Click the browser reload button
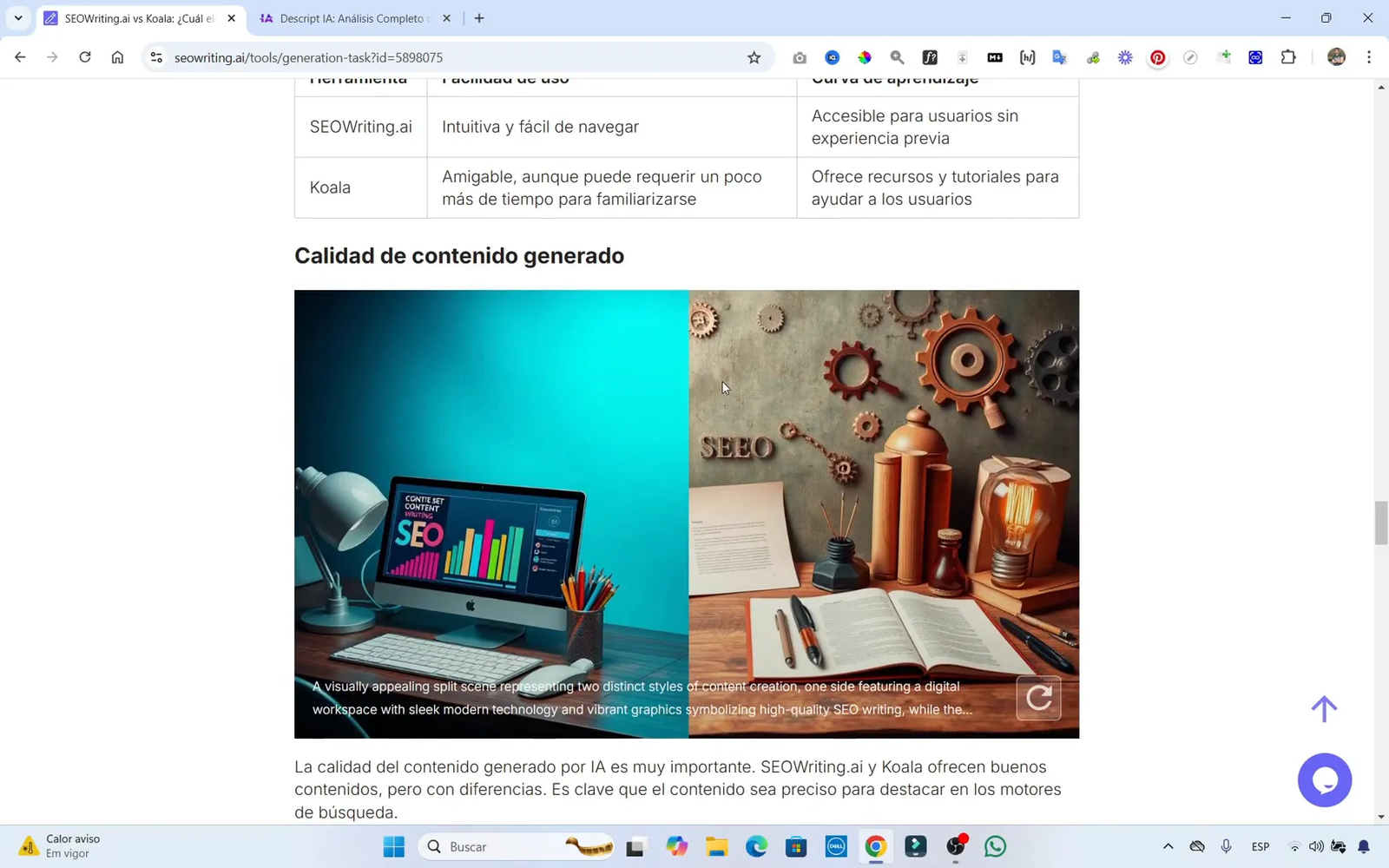The height and width of the screenshot is (868, 1389). [84, 57]
